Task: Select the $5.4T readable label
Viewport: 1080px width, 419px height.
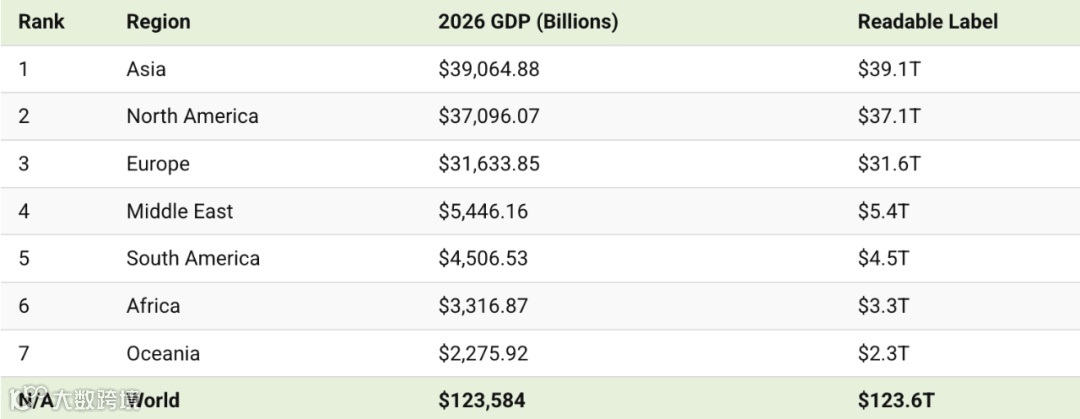Action: coord(883,211)
